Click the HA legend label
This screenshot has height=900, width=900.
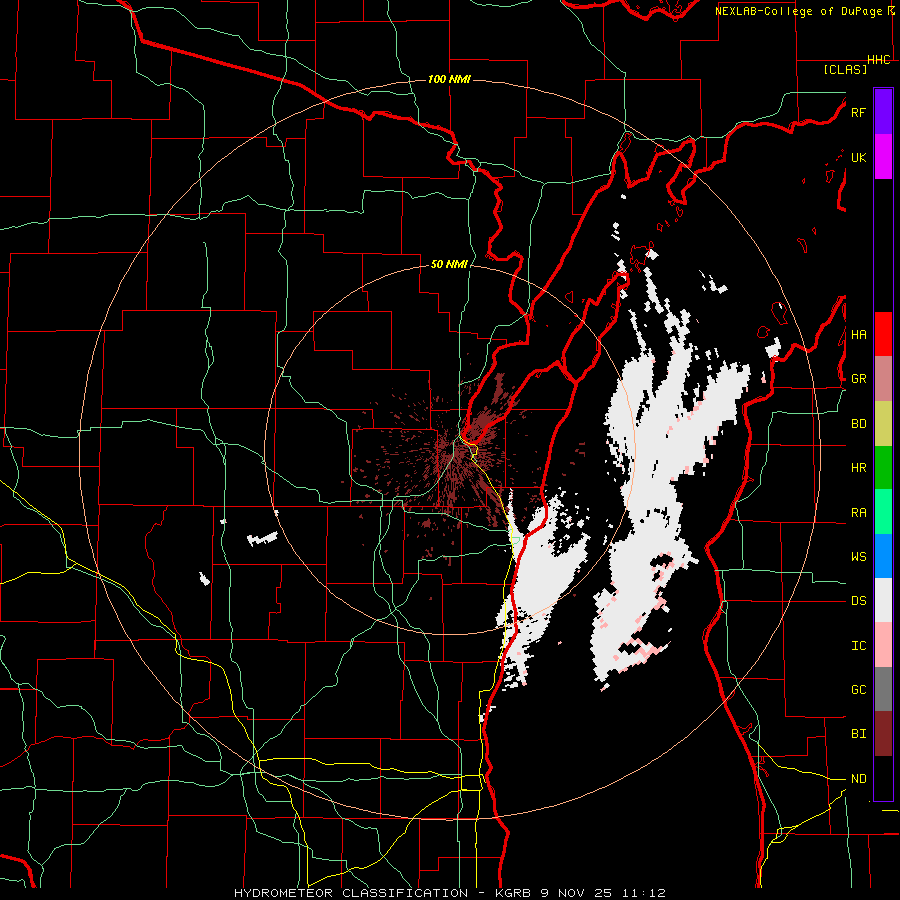pos(858,335)
